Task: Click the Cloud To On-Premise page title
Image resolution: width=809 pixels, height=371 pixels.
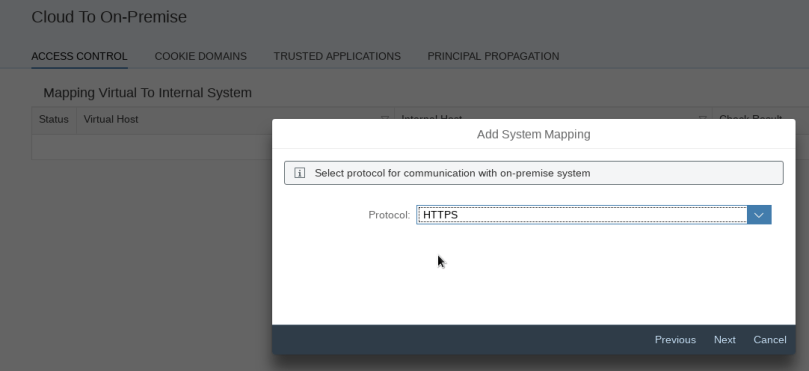Action: [109, 17]
